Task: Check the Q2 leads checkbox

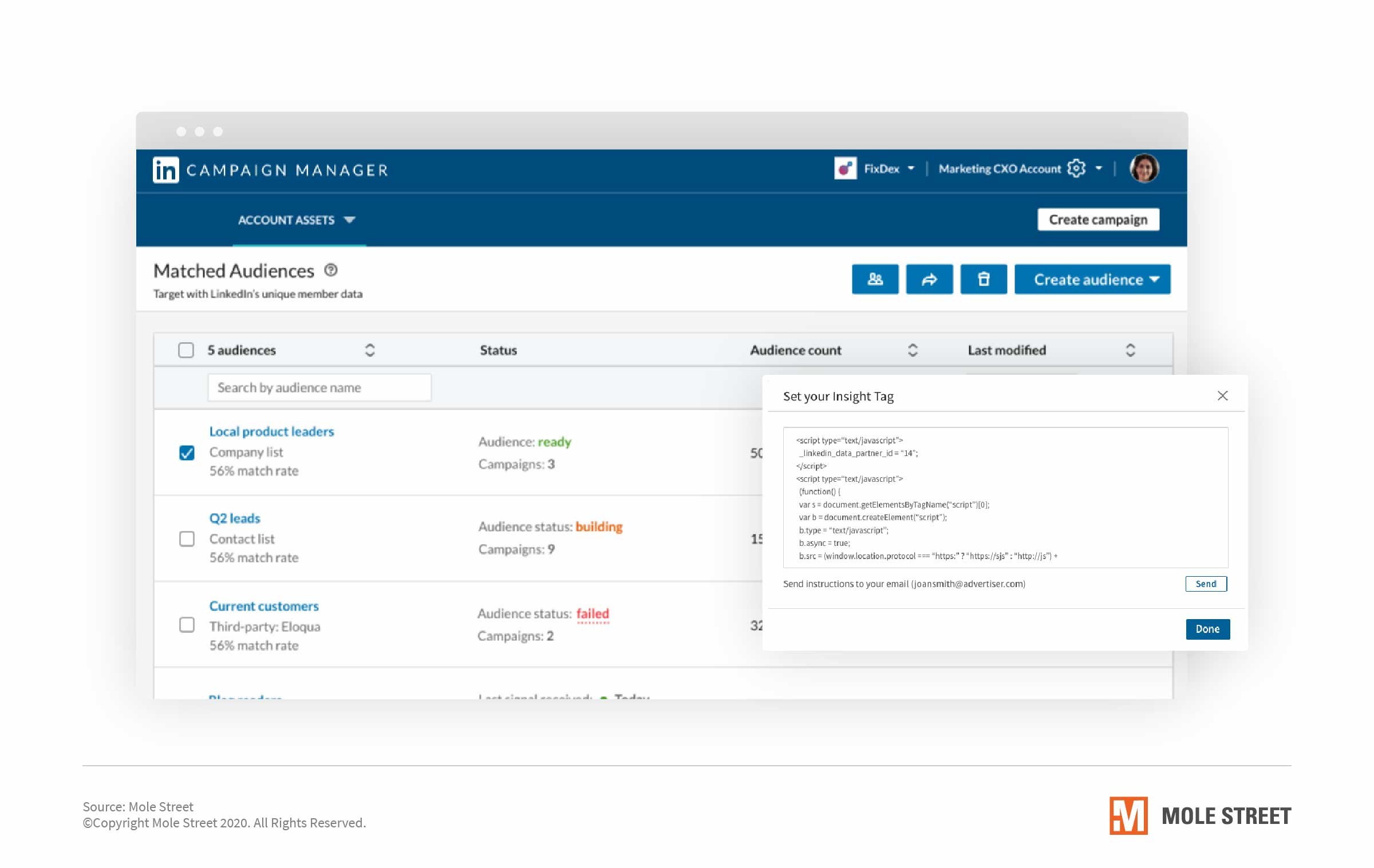Action: point(187,539)
